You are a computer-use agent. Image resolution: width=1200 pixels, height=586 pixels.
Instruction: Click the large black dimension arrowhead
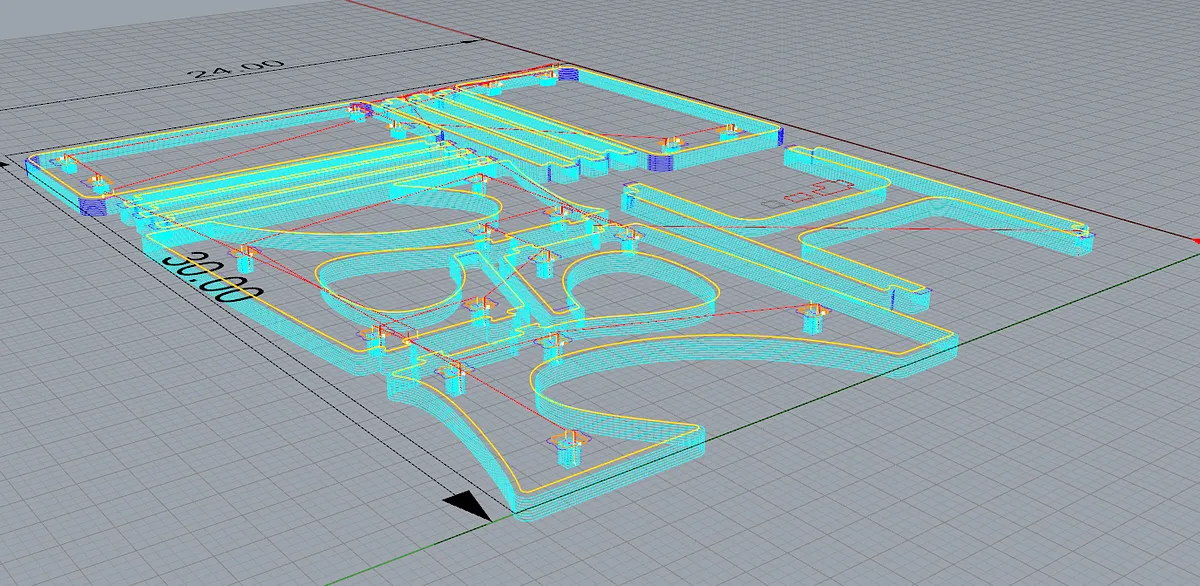(468, 507)
